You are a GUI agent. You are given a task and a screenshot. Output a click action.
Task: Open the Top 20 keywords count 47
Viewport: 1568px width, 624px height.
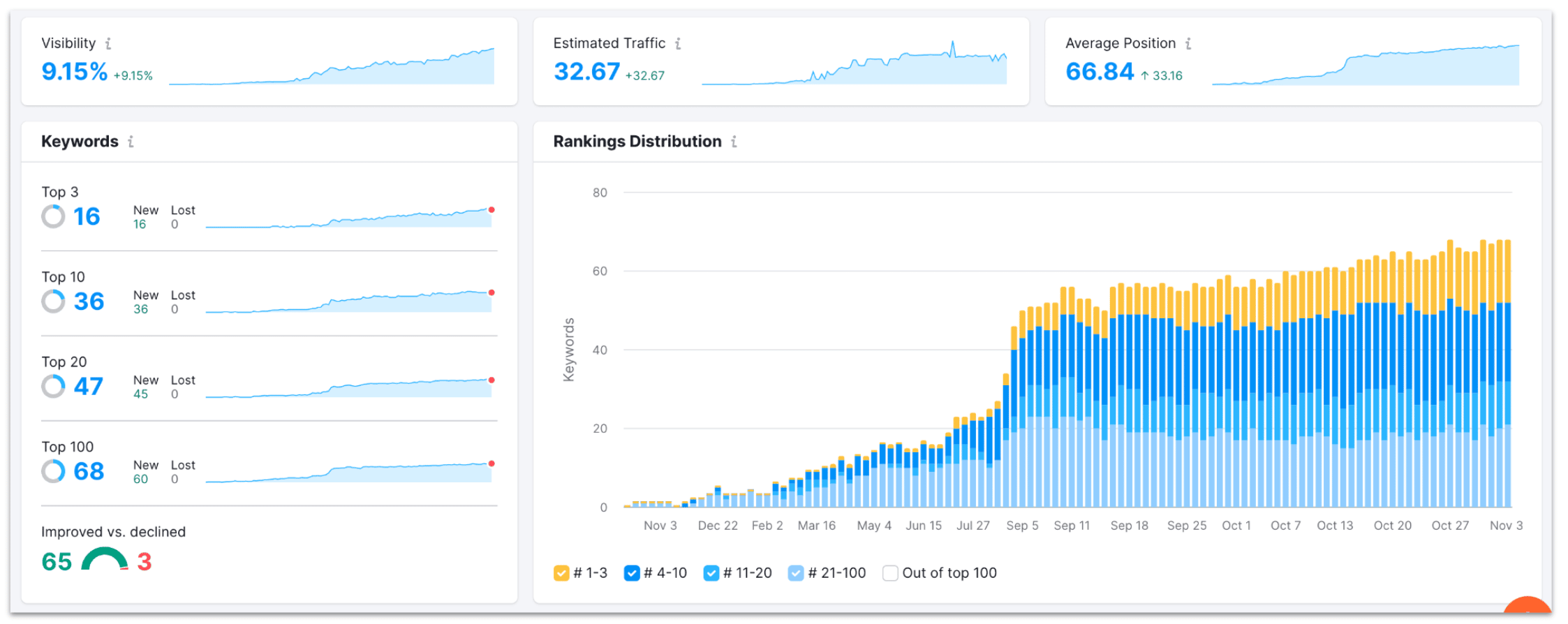point(89,387)
